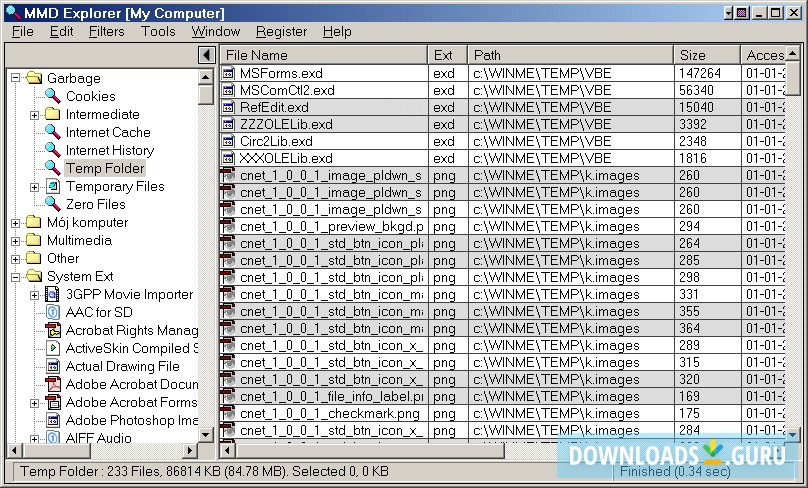
Task: Select cnet_1_0_0_1_file_info_label file row
Action: (x=503, y=396)
